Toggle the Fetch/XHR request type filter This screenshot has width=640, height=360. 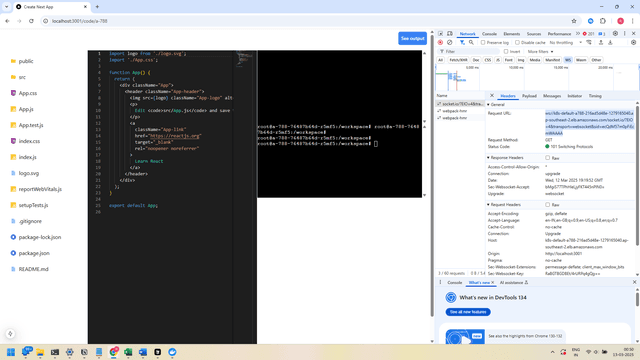[458, 60]
